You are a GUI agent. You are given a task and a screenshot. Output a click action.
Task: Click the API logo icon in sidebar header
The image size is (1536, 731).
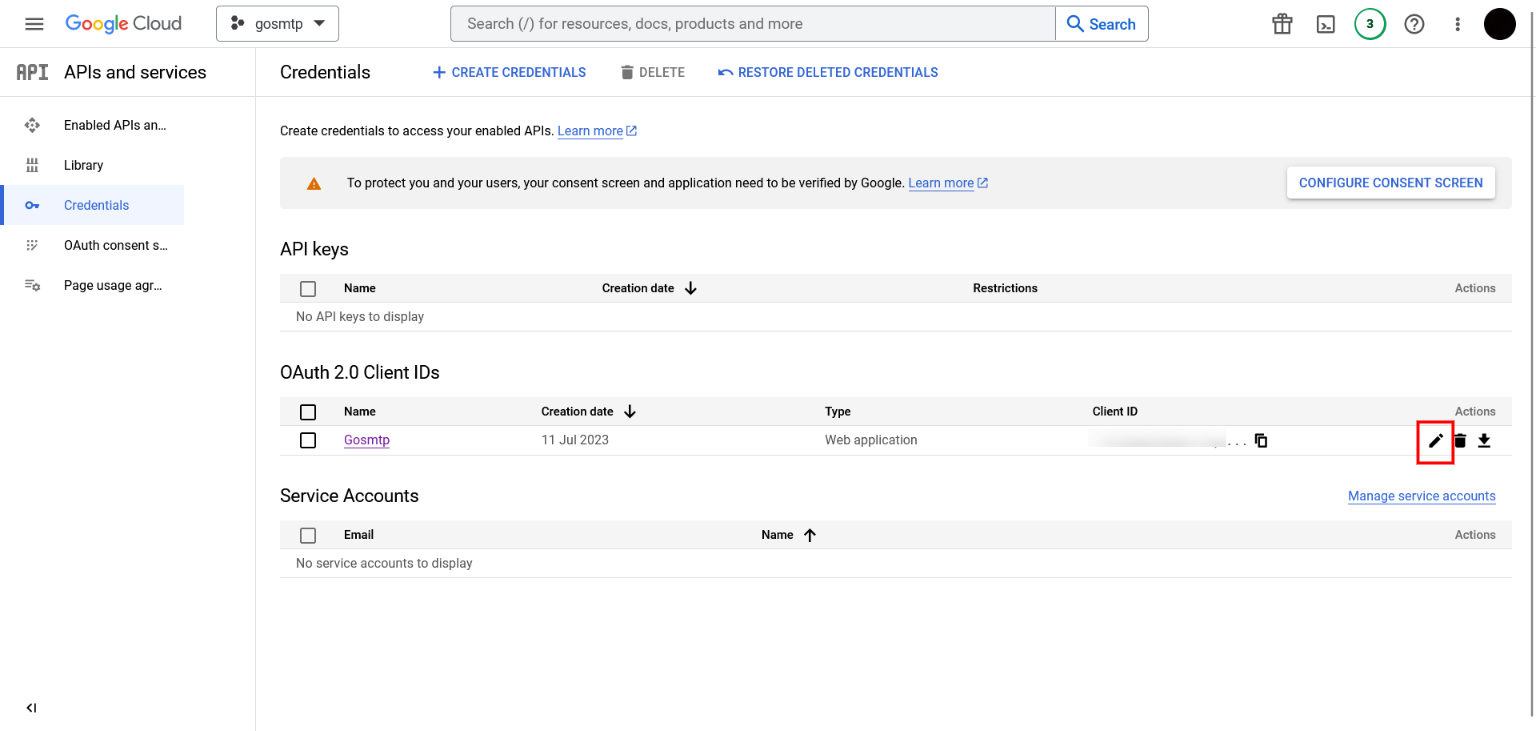coord(32,72)
